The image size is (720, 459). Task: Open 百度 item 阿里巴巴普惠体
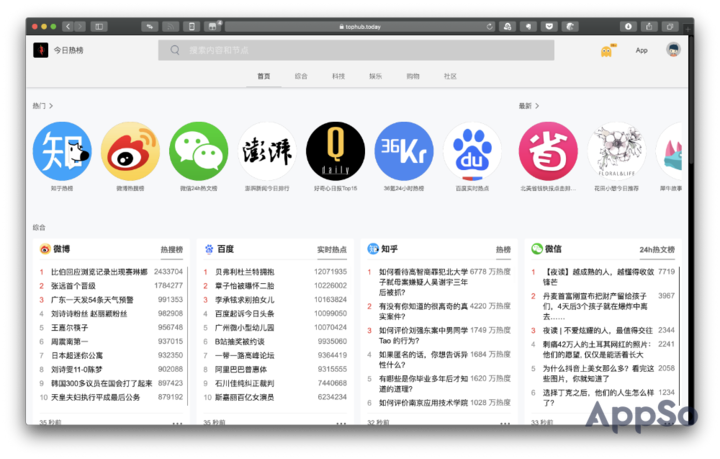[241, 369]
